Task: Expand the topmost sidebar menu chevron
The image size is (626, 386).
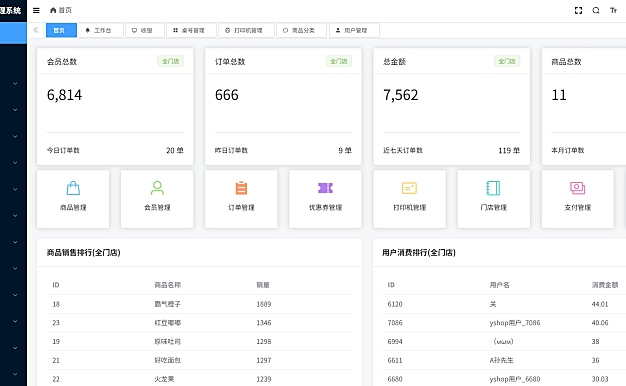Action: [x=15, y=83]
